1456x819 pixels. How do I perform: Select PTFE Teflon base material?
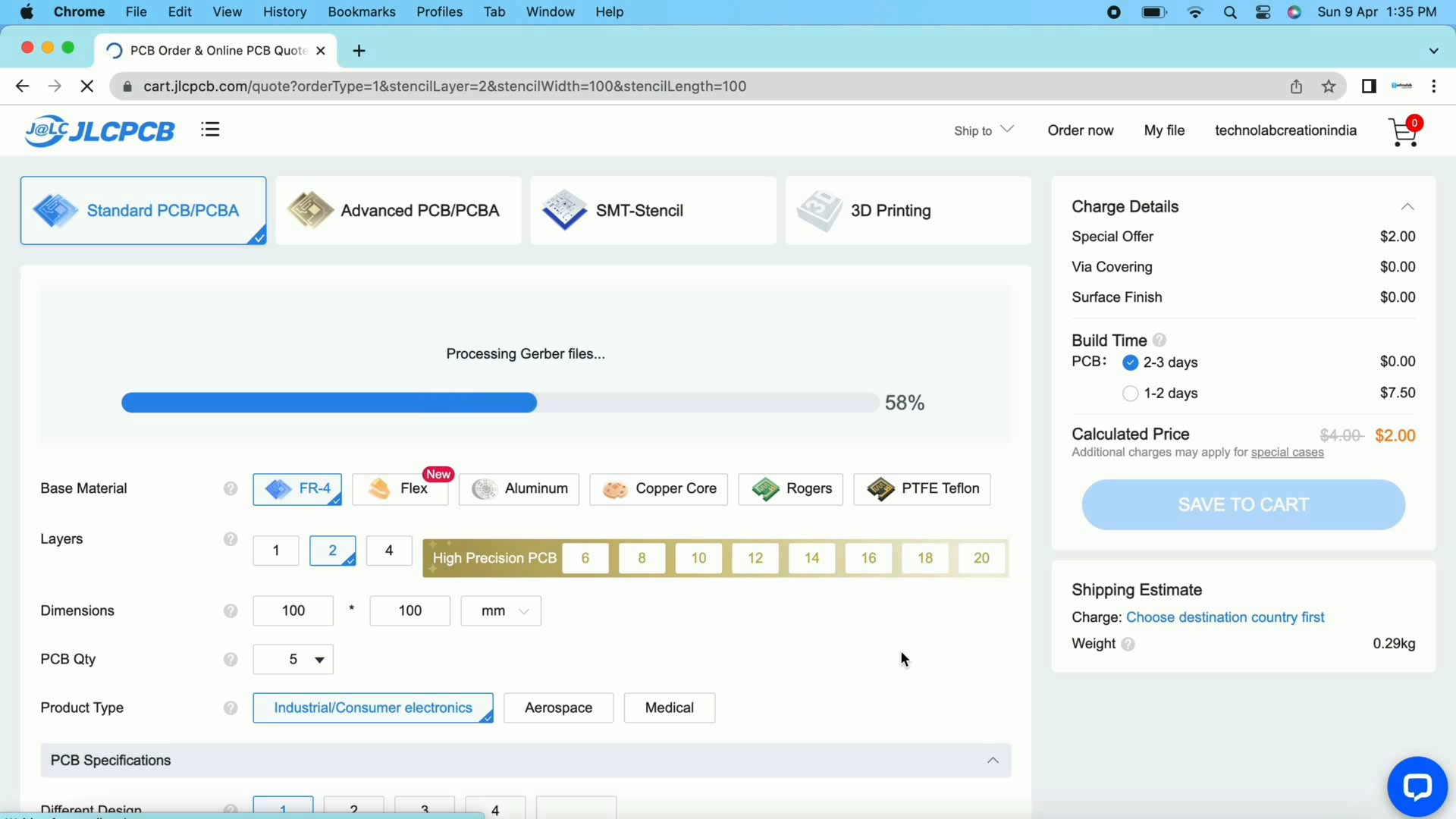(921, 489)
